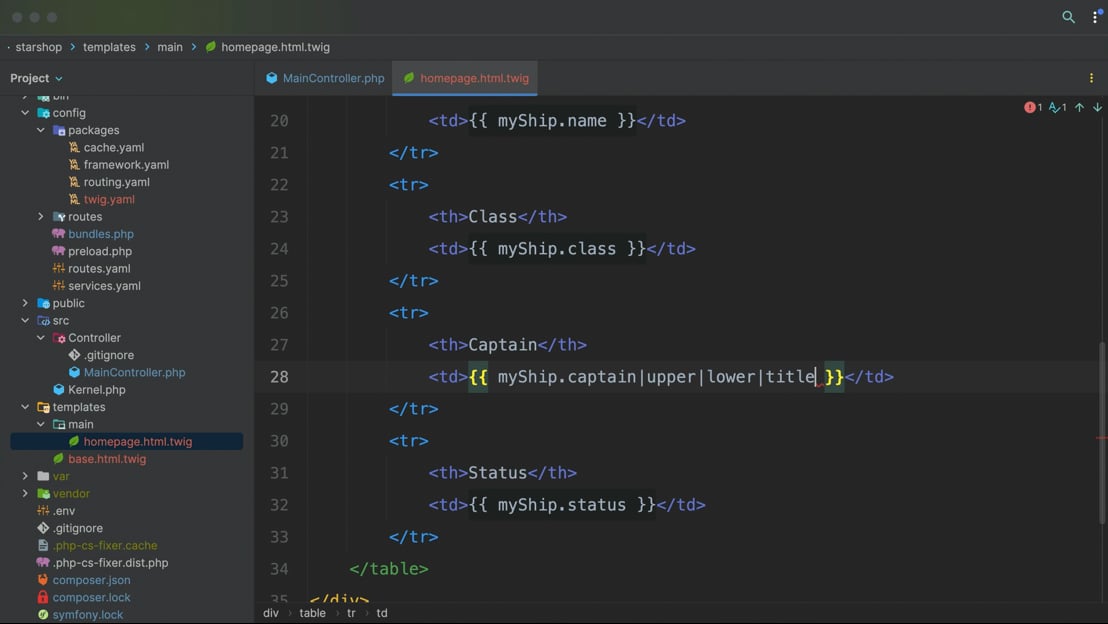Click the typo warning indicator icon
The image size is (1108, 624).
1055,107
